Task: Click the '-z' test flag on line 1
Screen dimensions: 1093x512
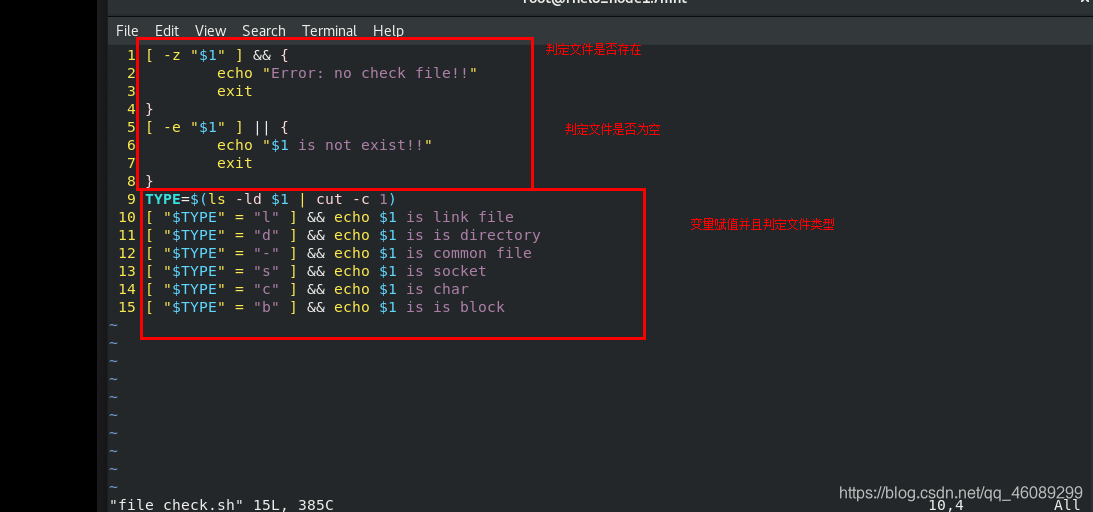Action: pyautogui.click(x=172, y=55)
